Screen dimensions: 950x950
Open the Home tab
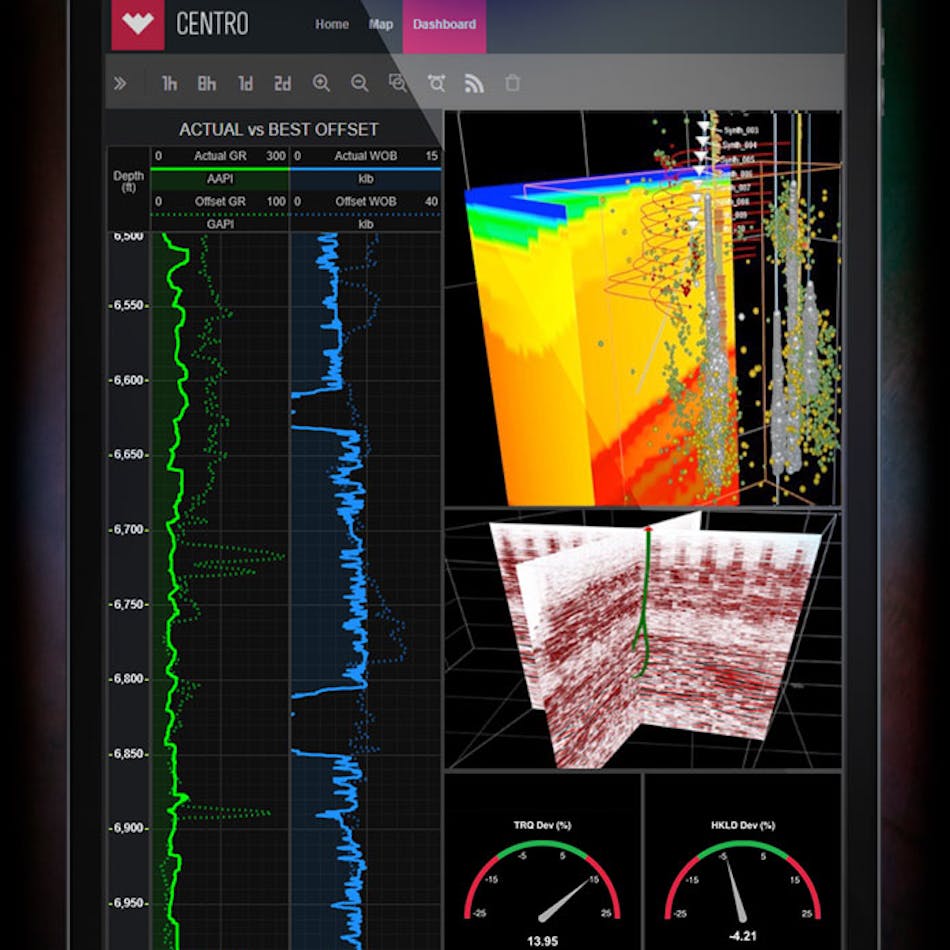click(332, 24)
